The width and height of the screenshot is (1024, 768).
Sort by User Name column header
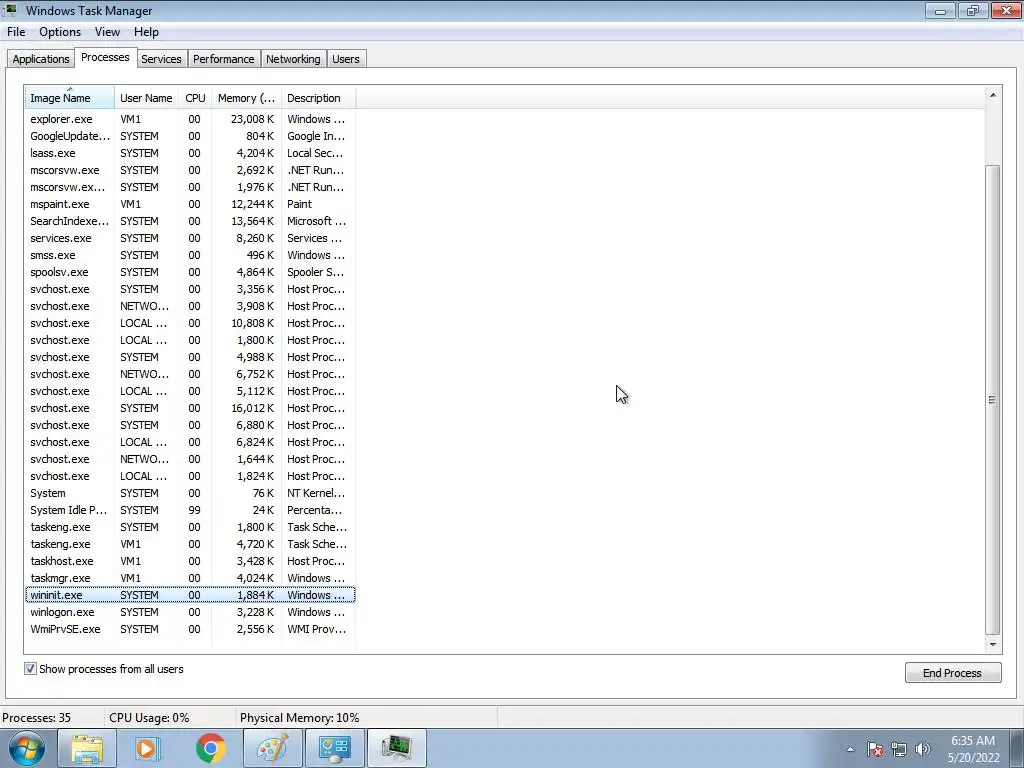[x=146, y=98]
